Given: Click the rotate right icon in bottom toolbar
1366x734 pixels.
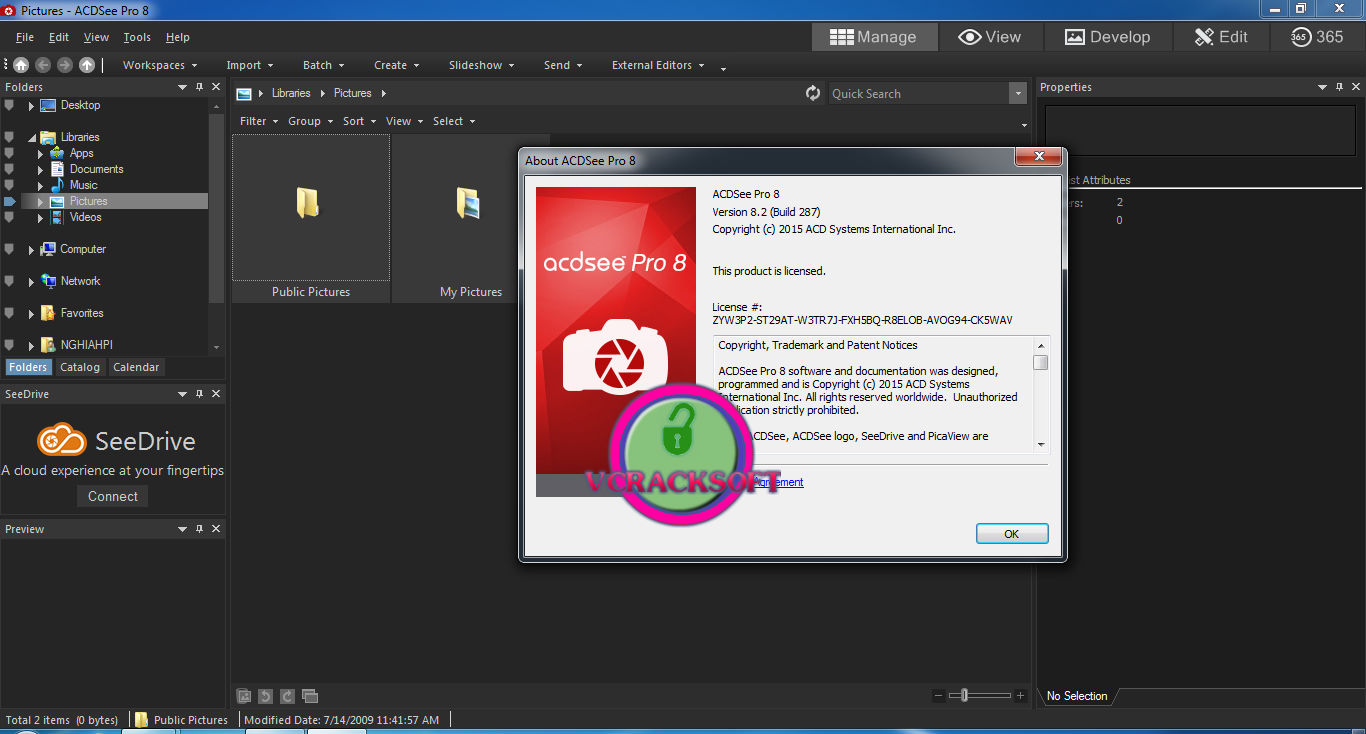Looking at the screenshot, I should coord(288,696).
